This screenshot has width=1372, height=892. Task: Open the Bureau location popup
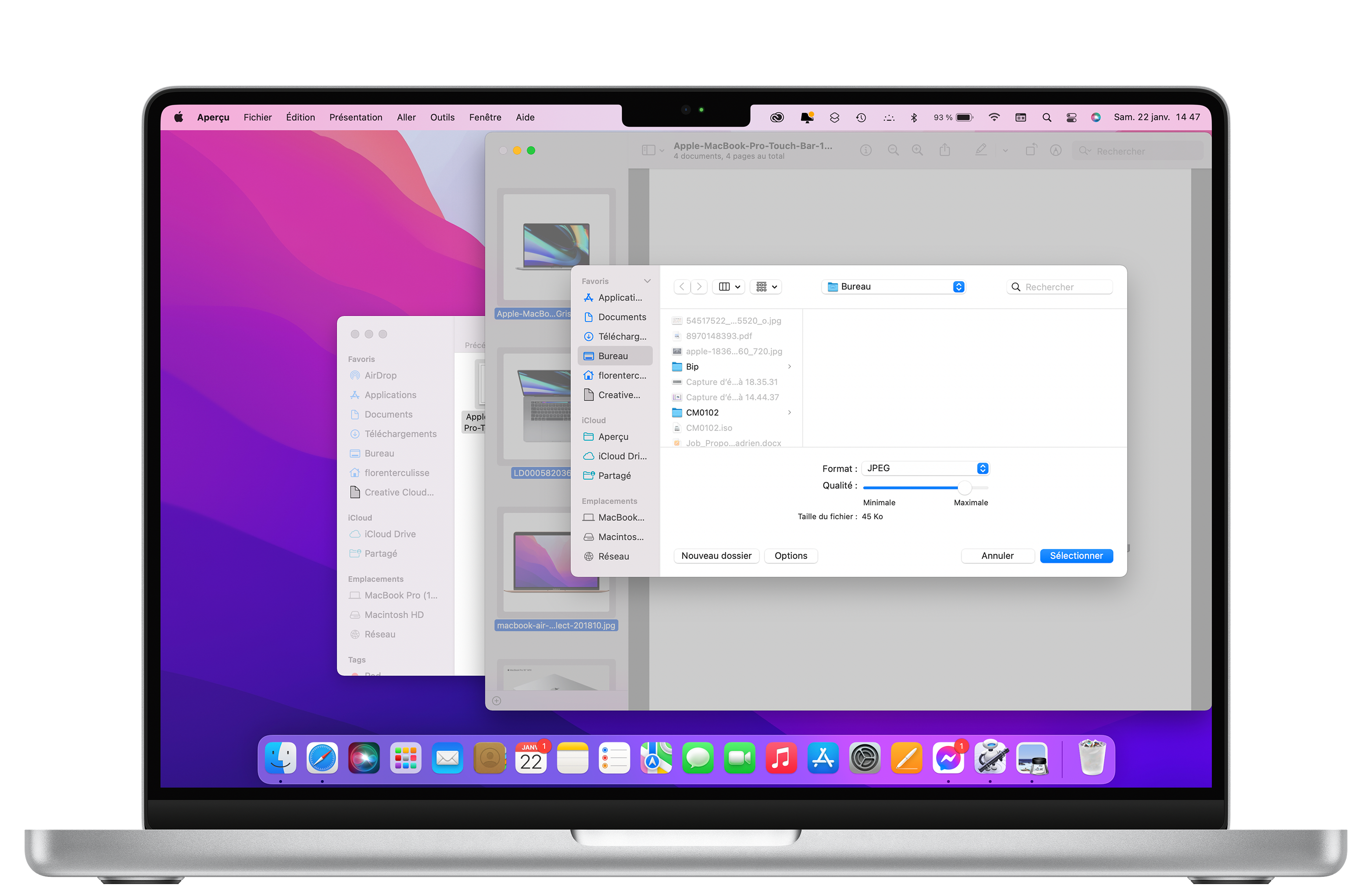[x=893, y=287]
